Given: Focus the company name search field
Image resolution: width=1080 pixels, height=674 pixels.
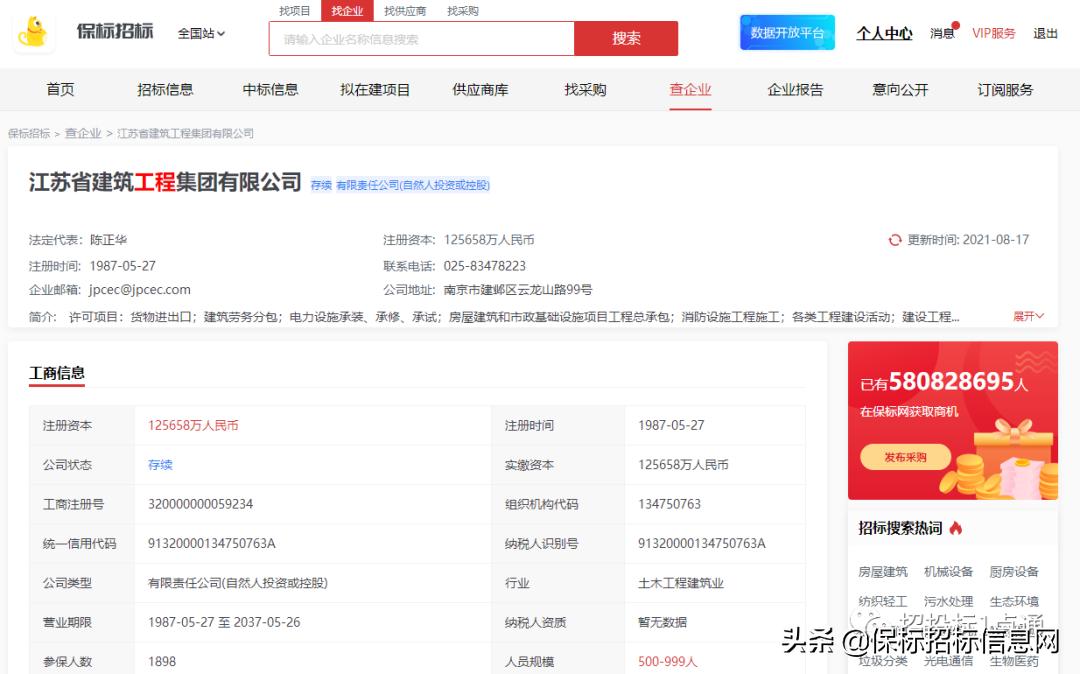Looking at the screenshot, I should 421,39.
